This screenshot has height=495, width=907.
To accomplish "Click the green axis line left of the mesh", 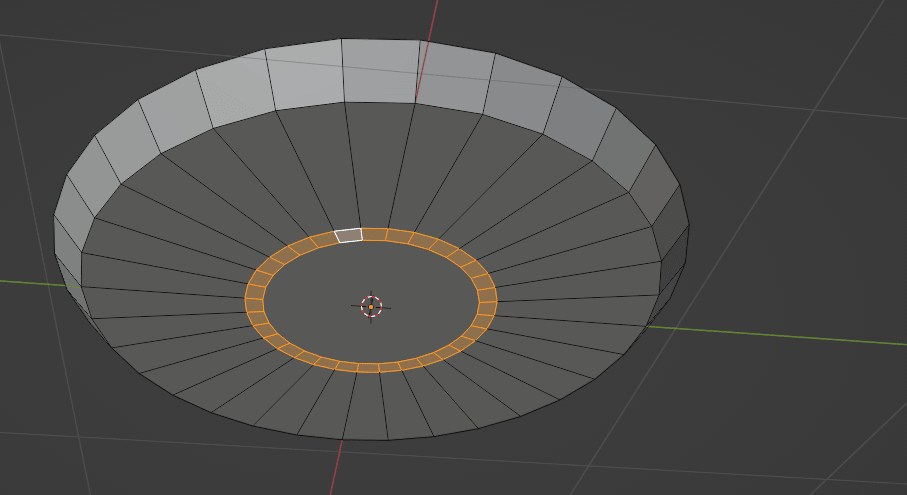I will (x=30, y=282).
